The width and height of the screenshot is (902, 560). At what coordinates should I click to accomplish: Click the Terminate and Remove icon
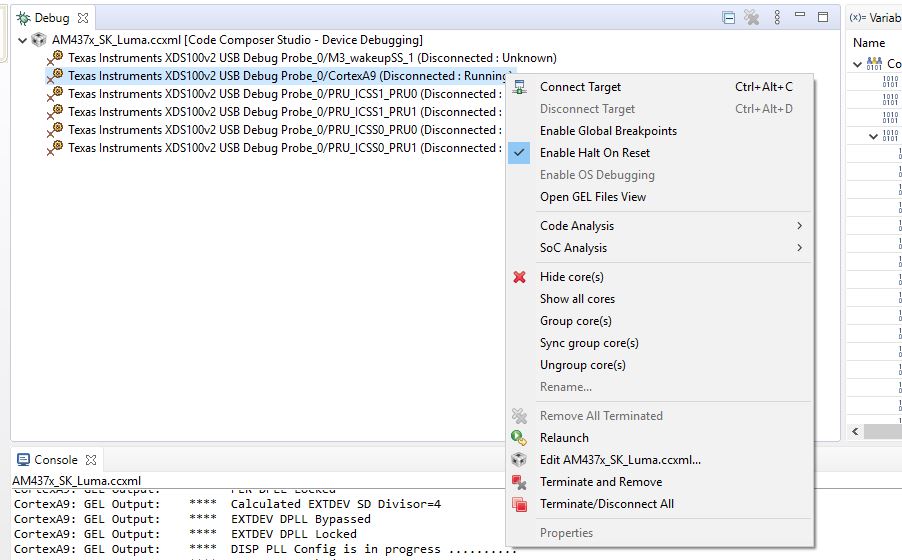519,482
